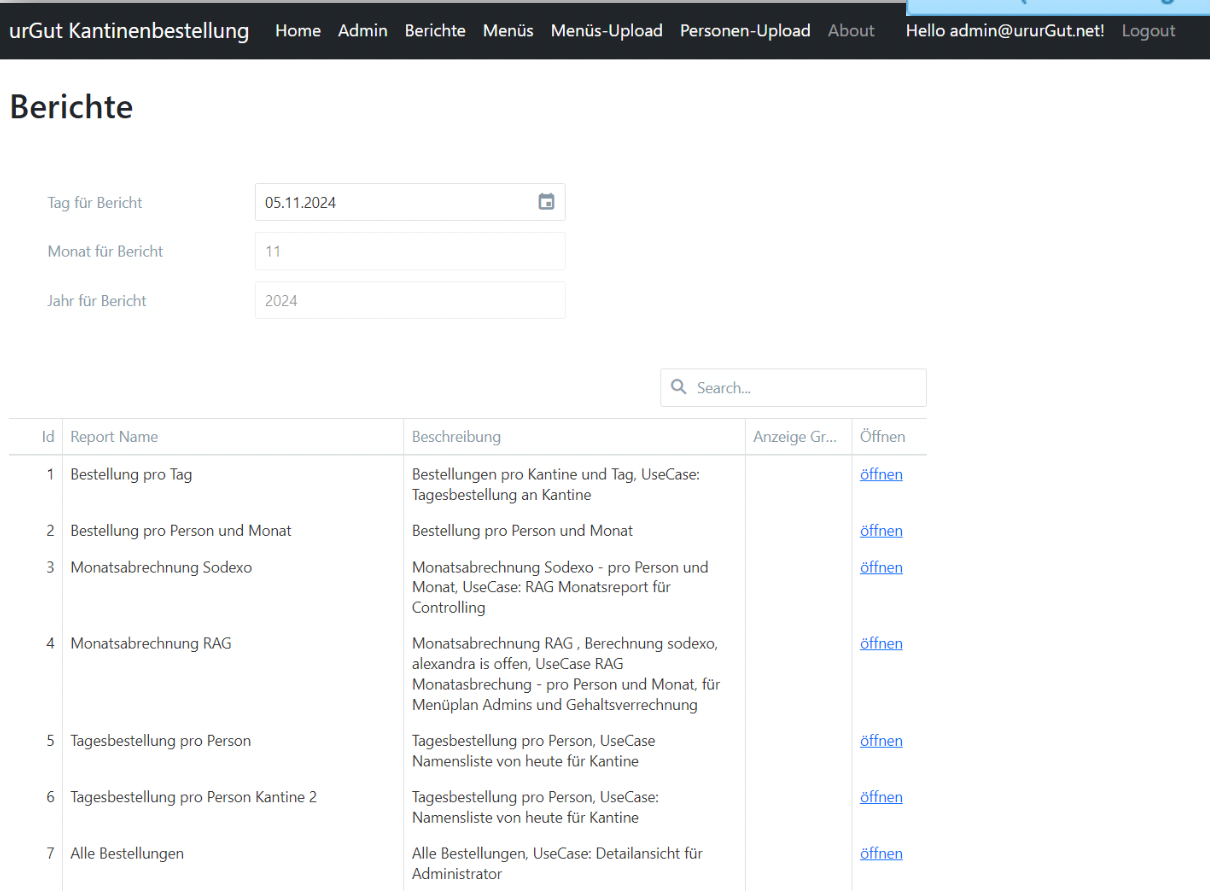This screenshot has width=1210, height=894.
Task: Open the About page link
Action: pos(851,31)
